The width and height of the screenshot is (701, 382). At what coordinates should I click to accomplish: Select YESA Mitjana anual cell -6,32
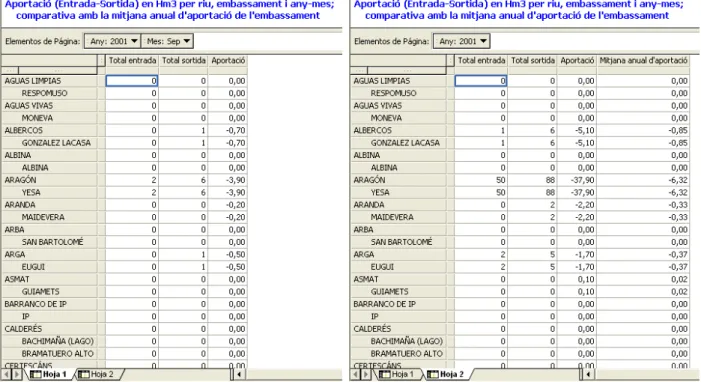click(643, 193)
